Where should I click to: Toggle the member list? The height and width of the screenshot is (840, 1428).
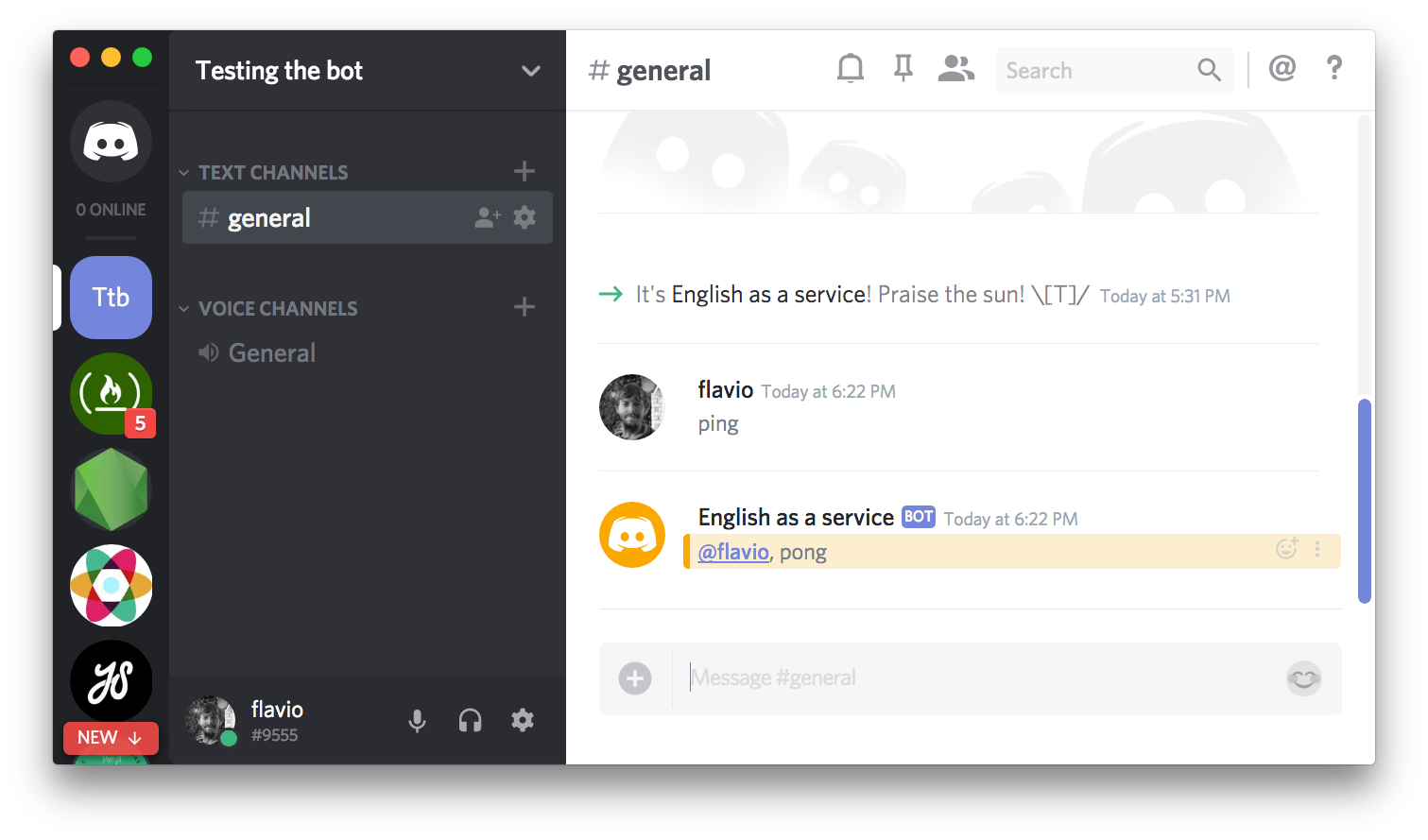955,68
